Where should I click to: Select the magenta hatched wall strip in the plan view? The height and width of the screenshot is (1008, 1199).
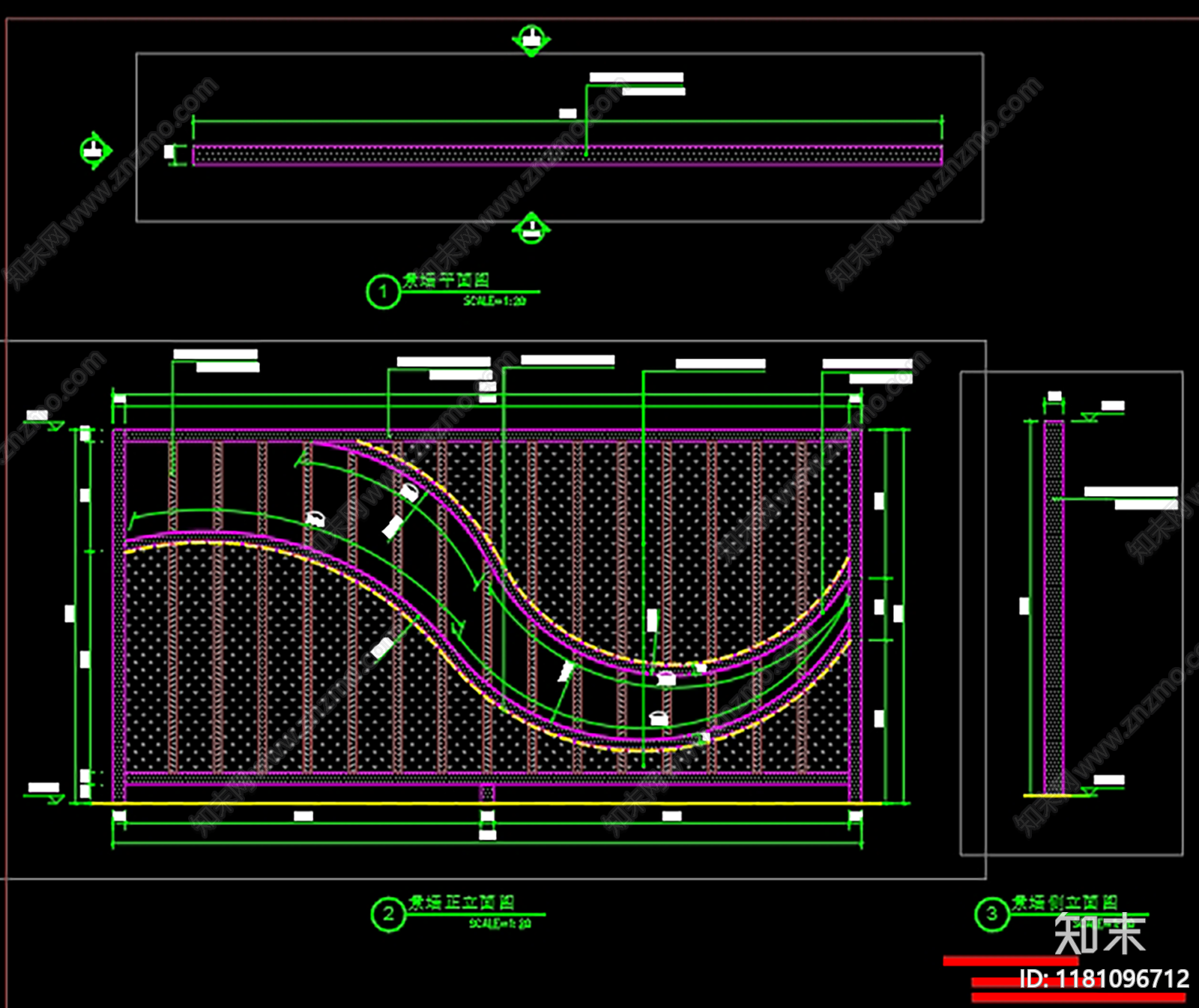click(x=567, y=155)
